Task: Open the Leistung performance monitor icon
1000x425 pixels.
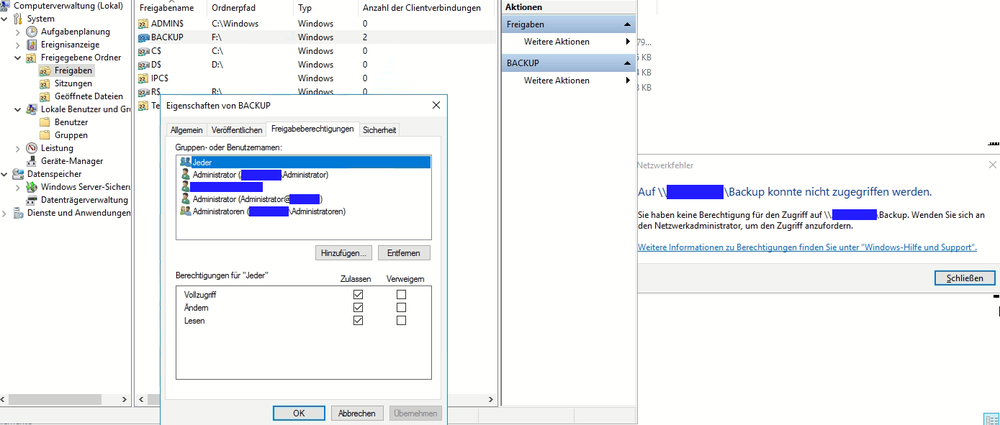Action: point(33,148)
